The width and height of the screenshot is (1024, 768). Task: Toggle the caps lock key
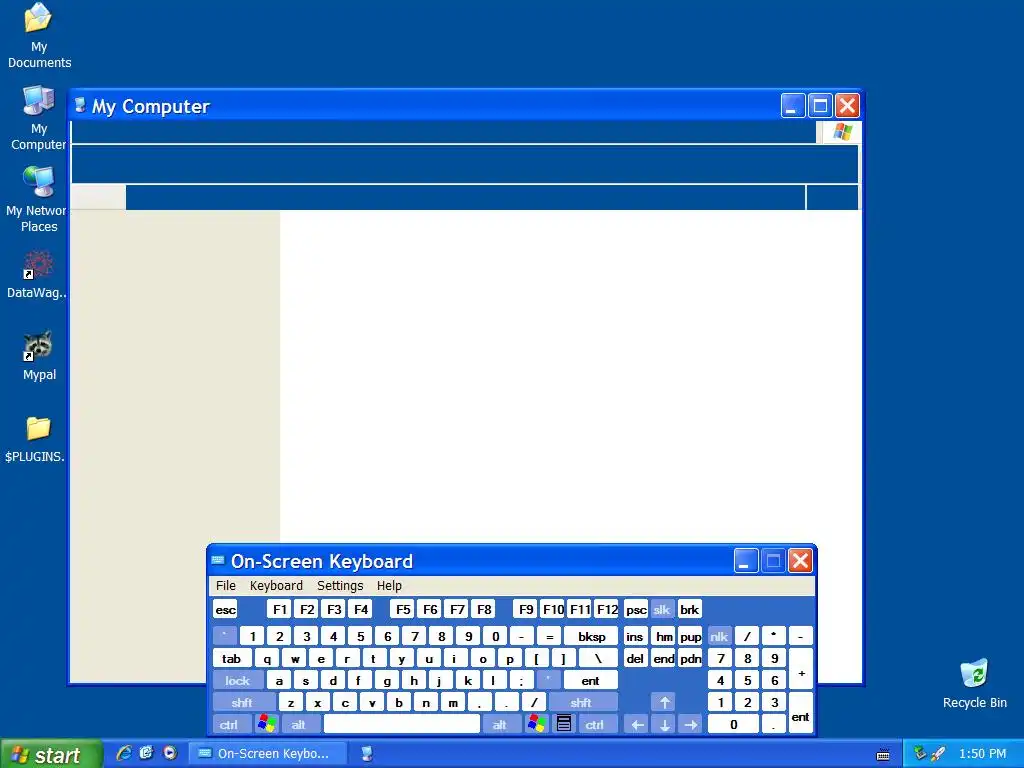[x=238, y=680]
